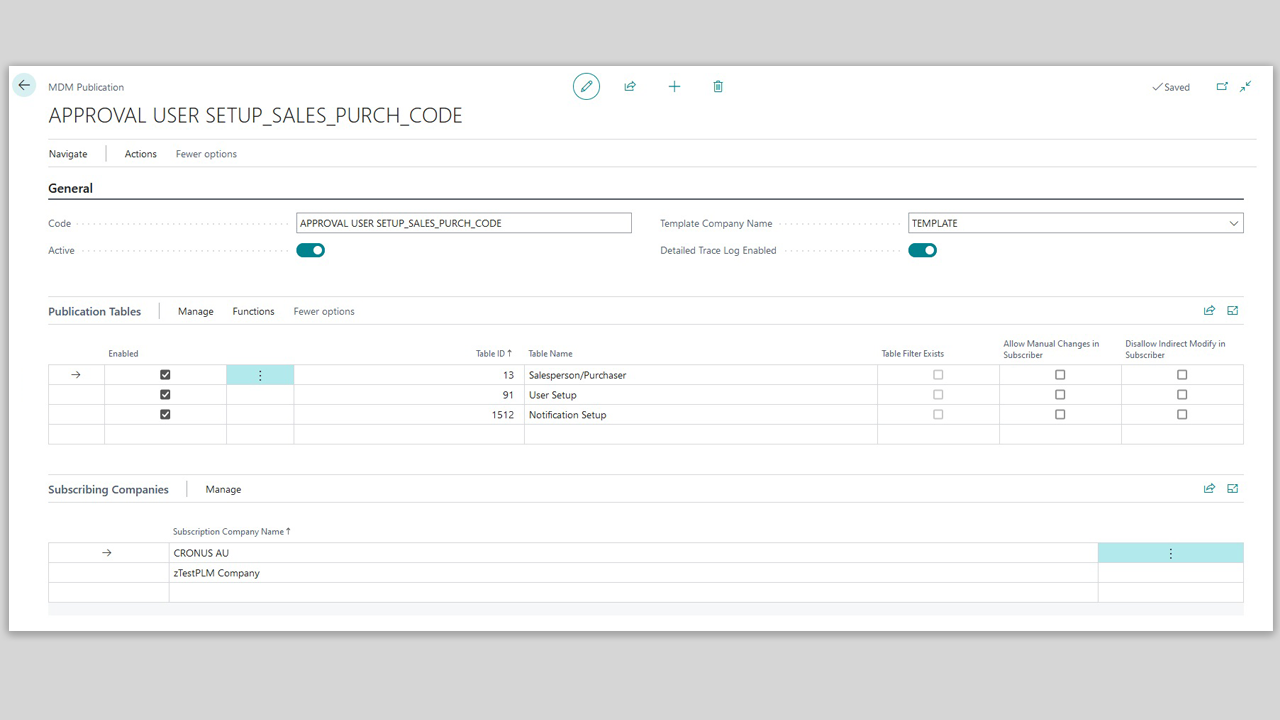The image size is (1280, 720).
Task: Click the back arrow icon
Action: tap(24, 86)
